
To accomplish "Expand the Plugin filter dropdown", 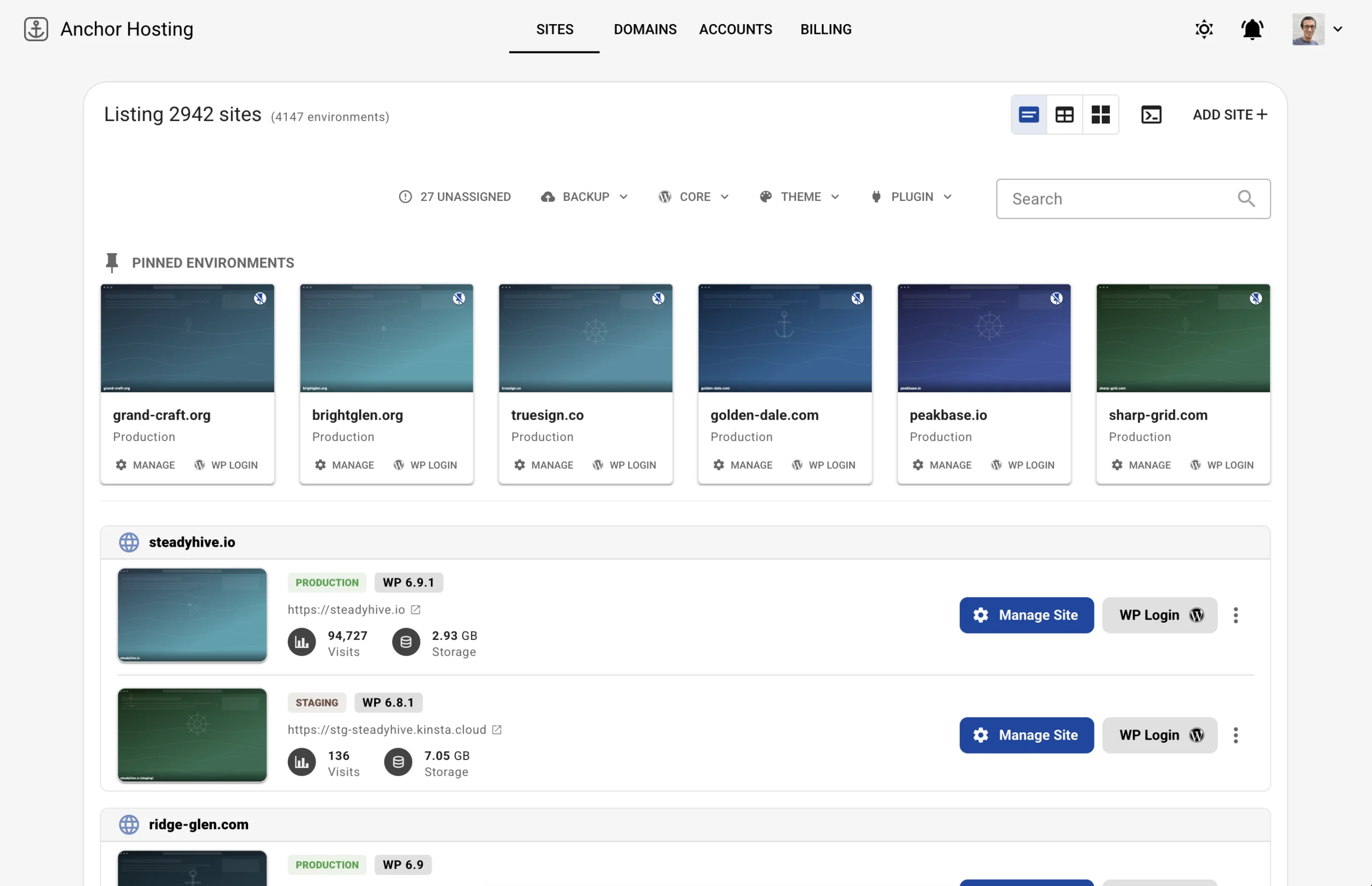I will coord(911,197).
